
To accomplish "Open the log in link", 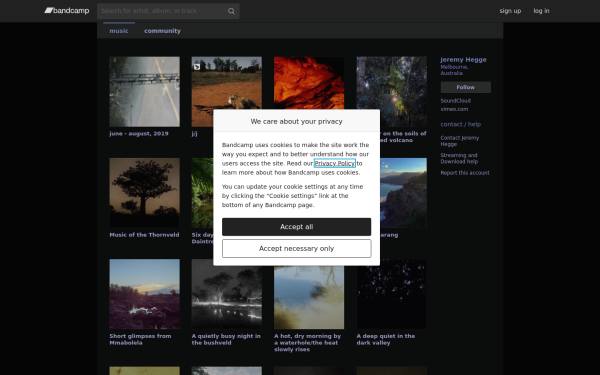I will [541, 11].
